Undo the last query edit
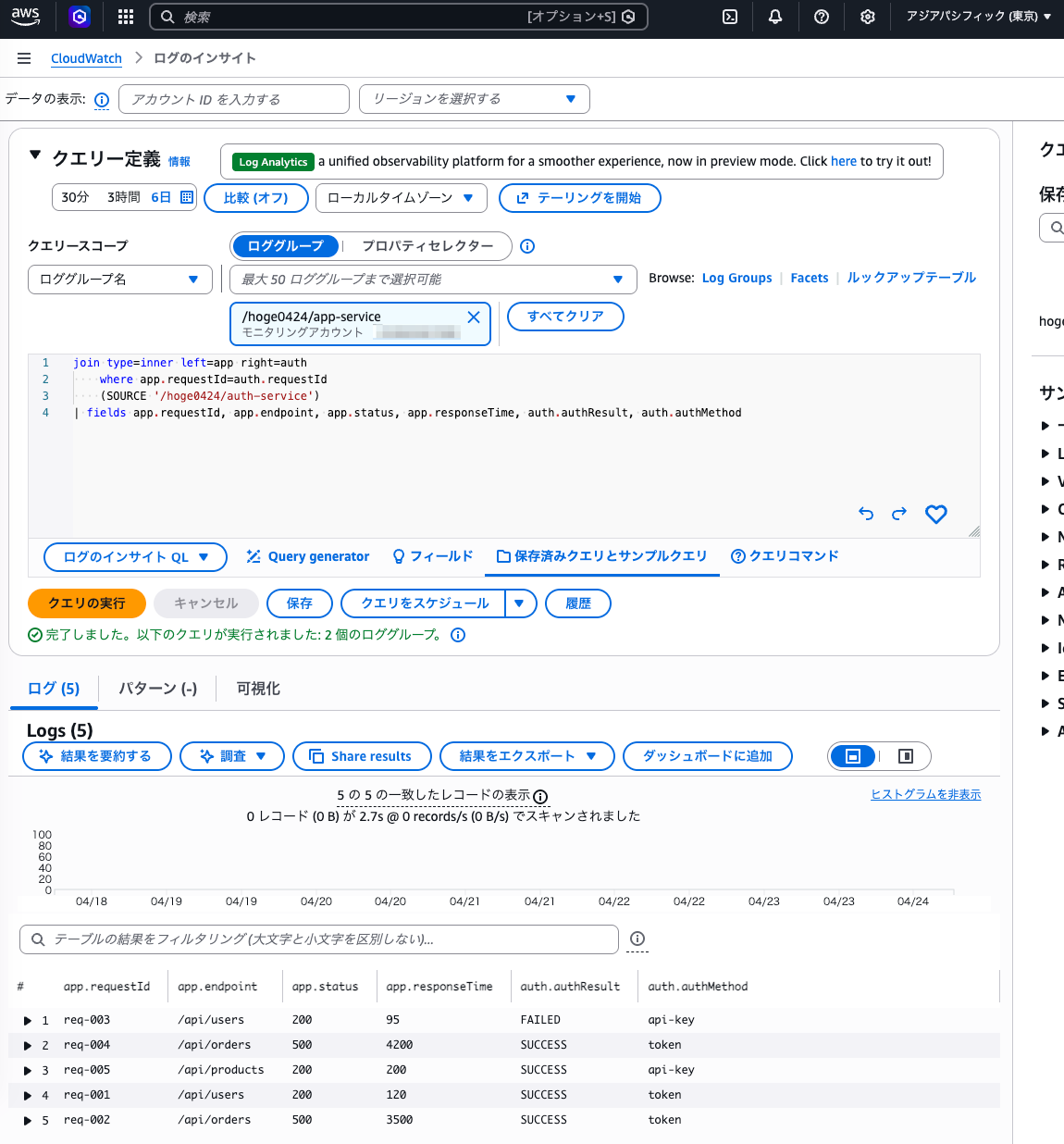This screenshot has height=1144, width=1064. 865,514
